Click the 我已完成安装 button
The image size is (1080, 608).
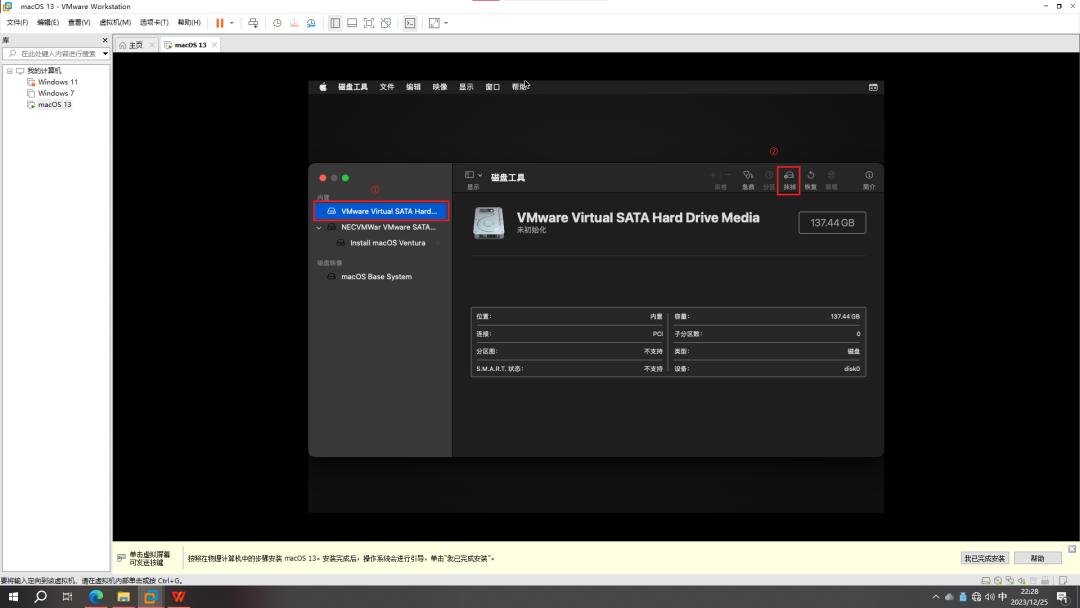coord(986,557)
